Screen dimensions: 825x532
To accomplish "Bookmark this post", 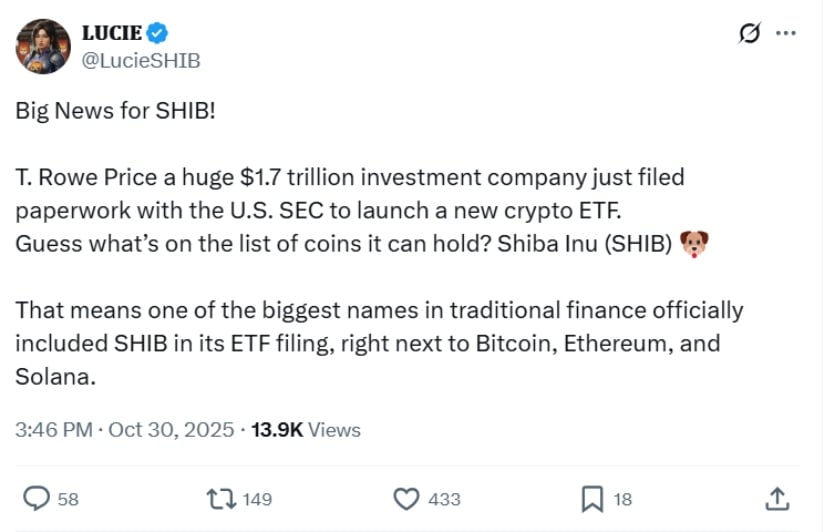I will click(x=592, y=497).
